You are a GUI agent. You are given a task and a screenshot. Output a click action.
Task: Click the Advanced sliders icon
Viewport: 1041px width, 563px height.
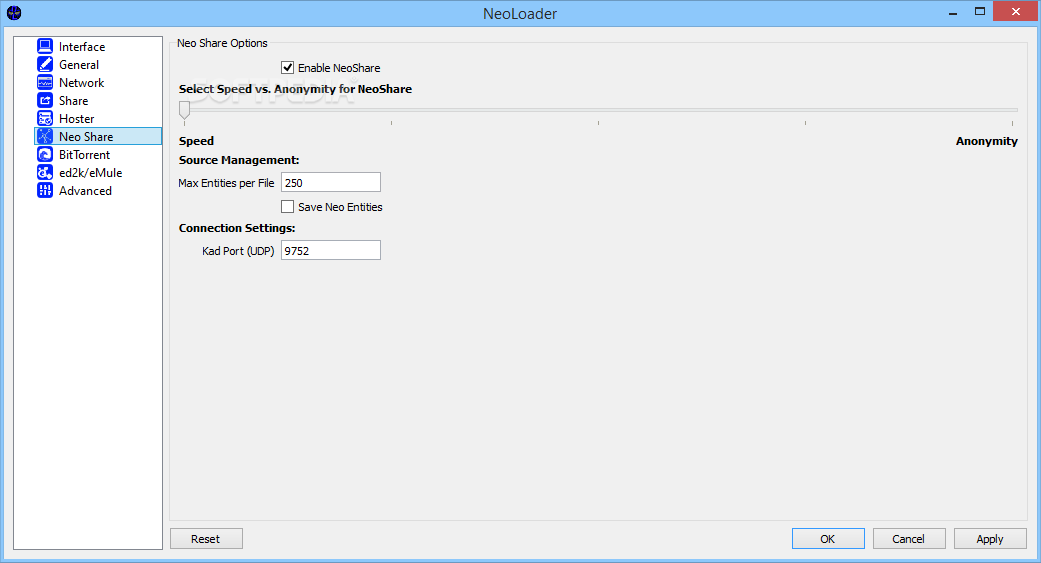44,190
